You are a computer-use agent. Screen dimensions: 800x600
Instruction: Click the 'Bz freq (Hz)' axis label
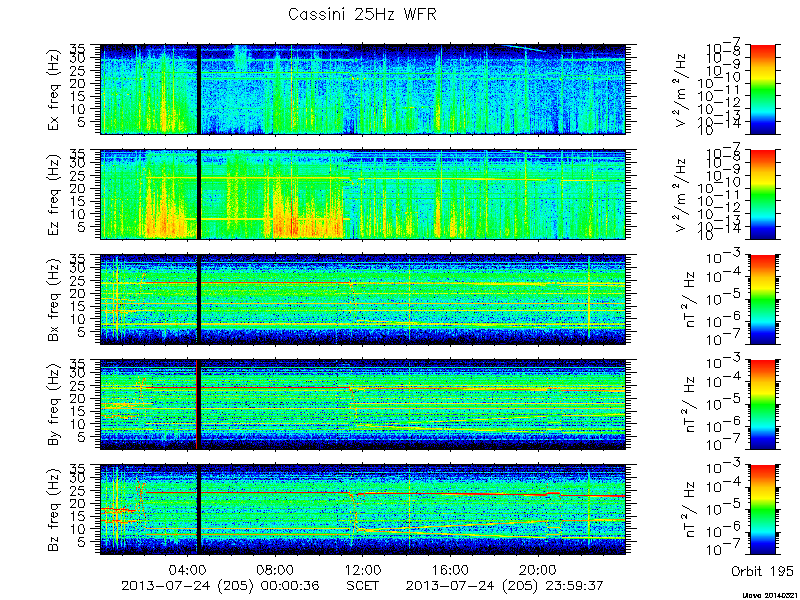pos(54,510)
